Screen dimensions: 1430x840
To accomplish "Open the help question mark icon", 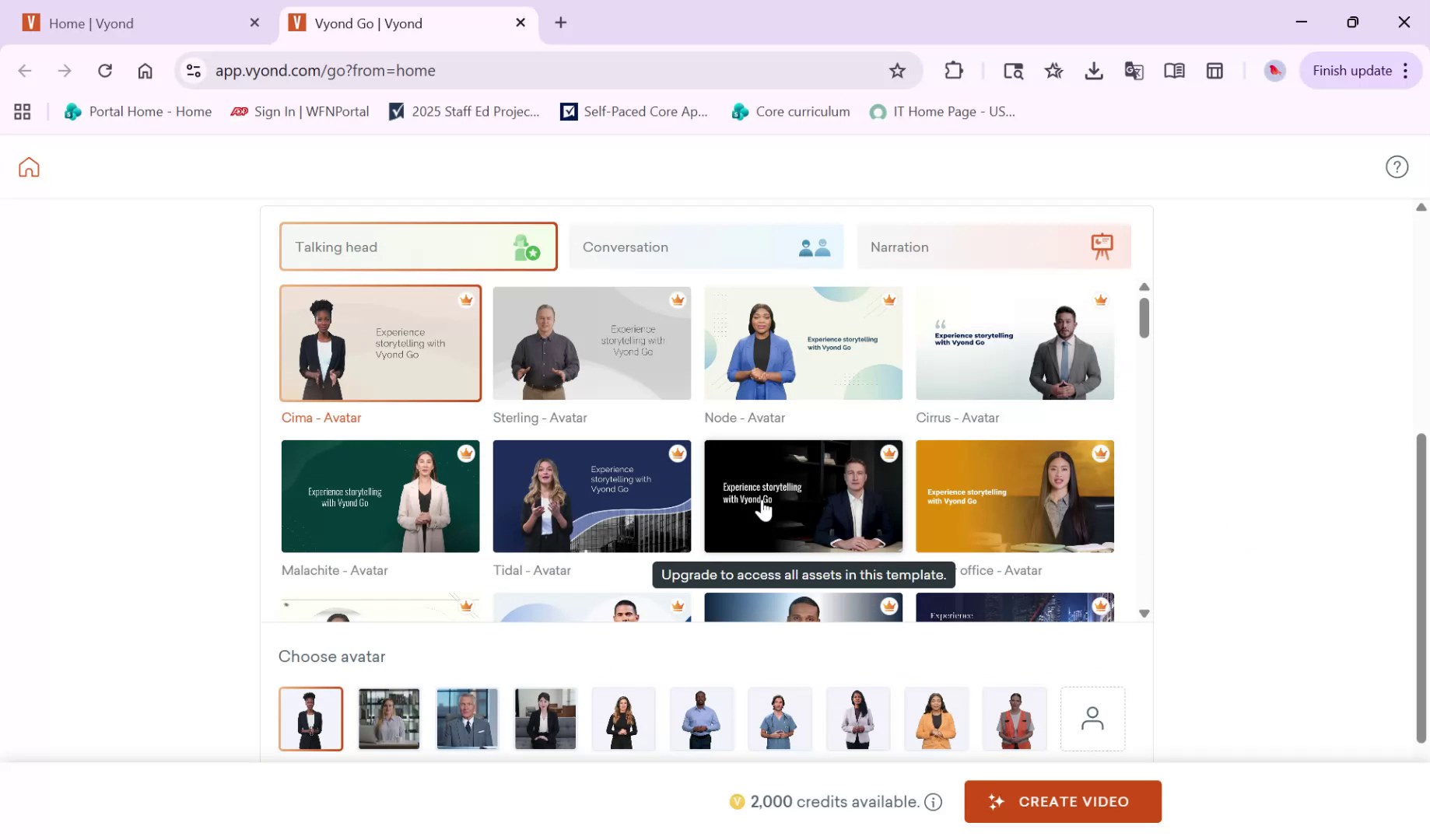I will point(1397,166).
